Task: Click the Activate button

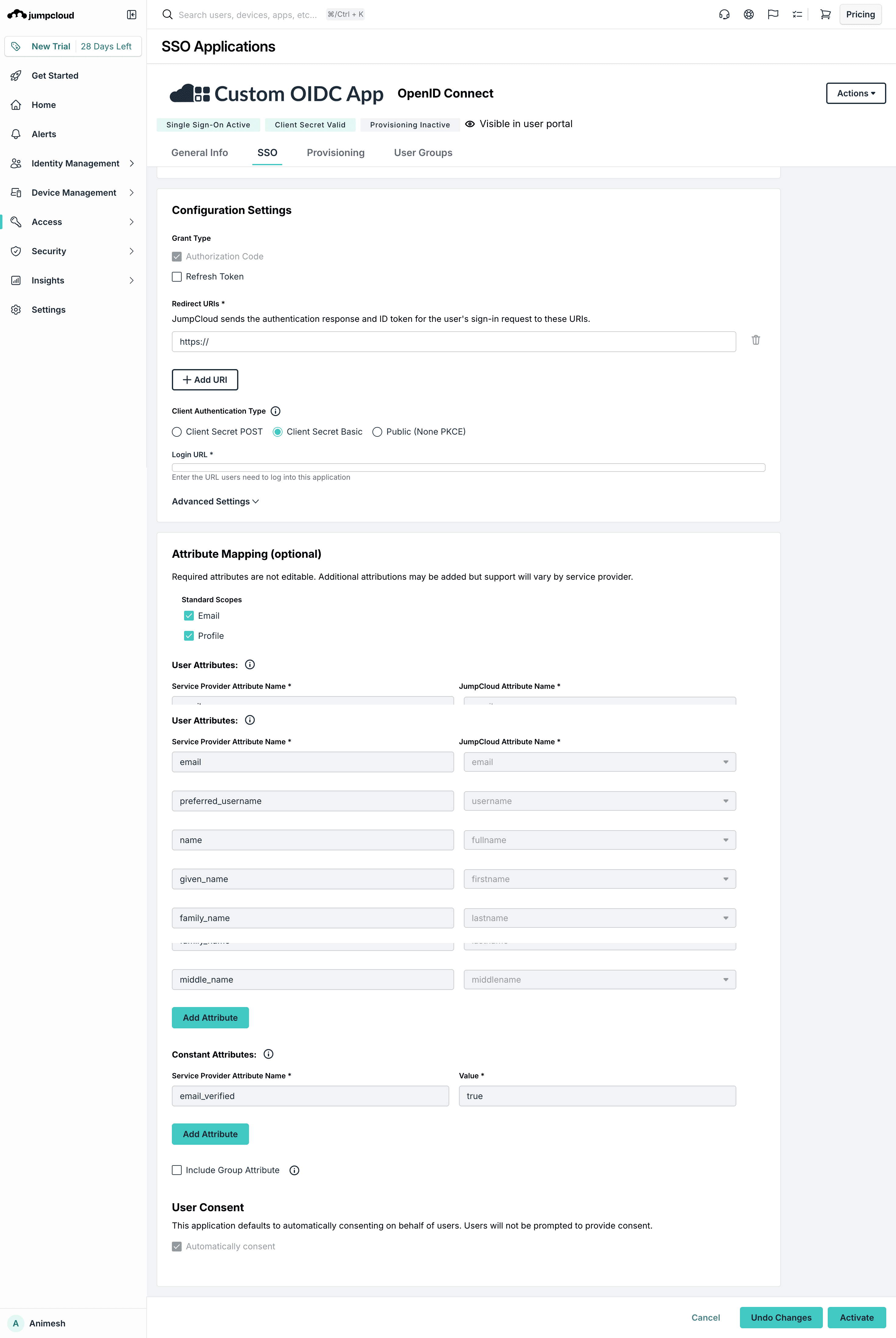Action: tap(857, 1318)
